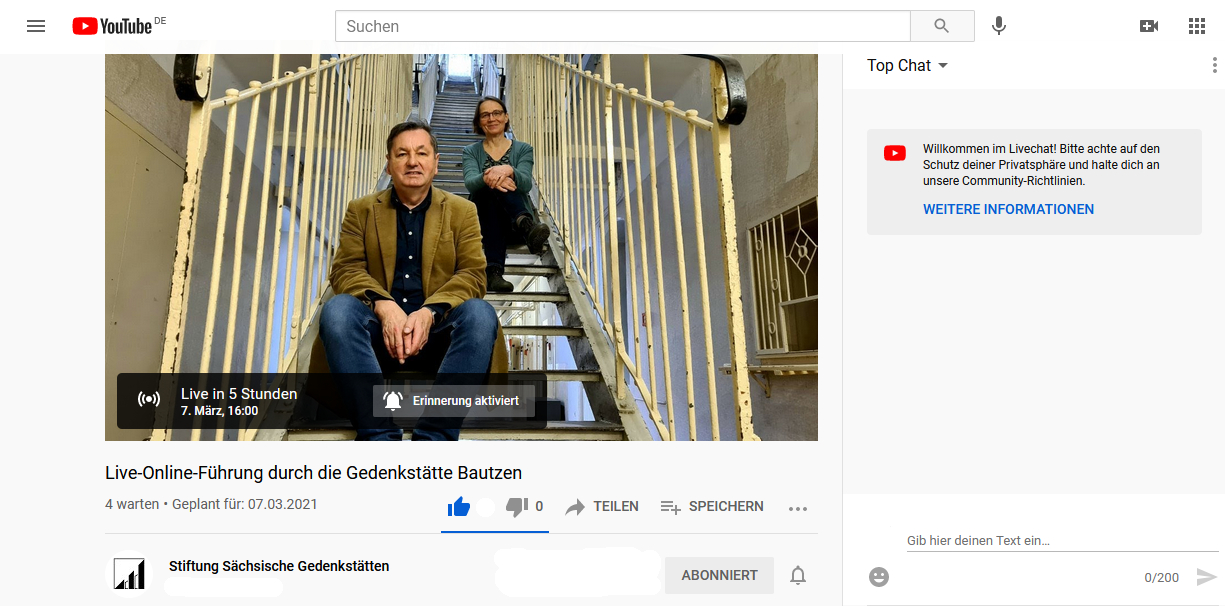Open the create video camera icon
This screenshot has width=1225, height=606.
(x=1149, y=26)
